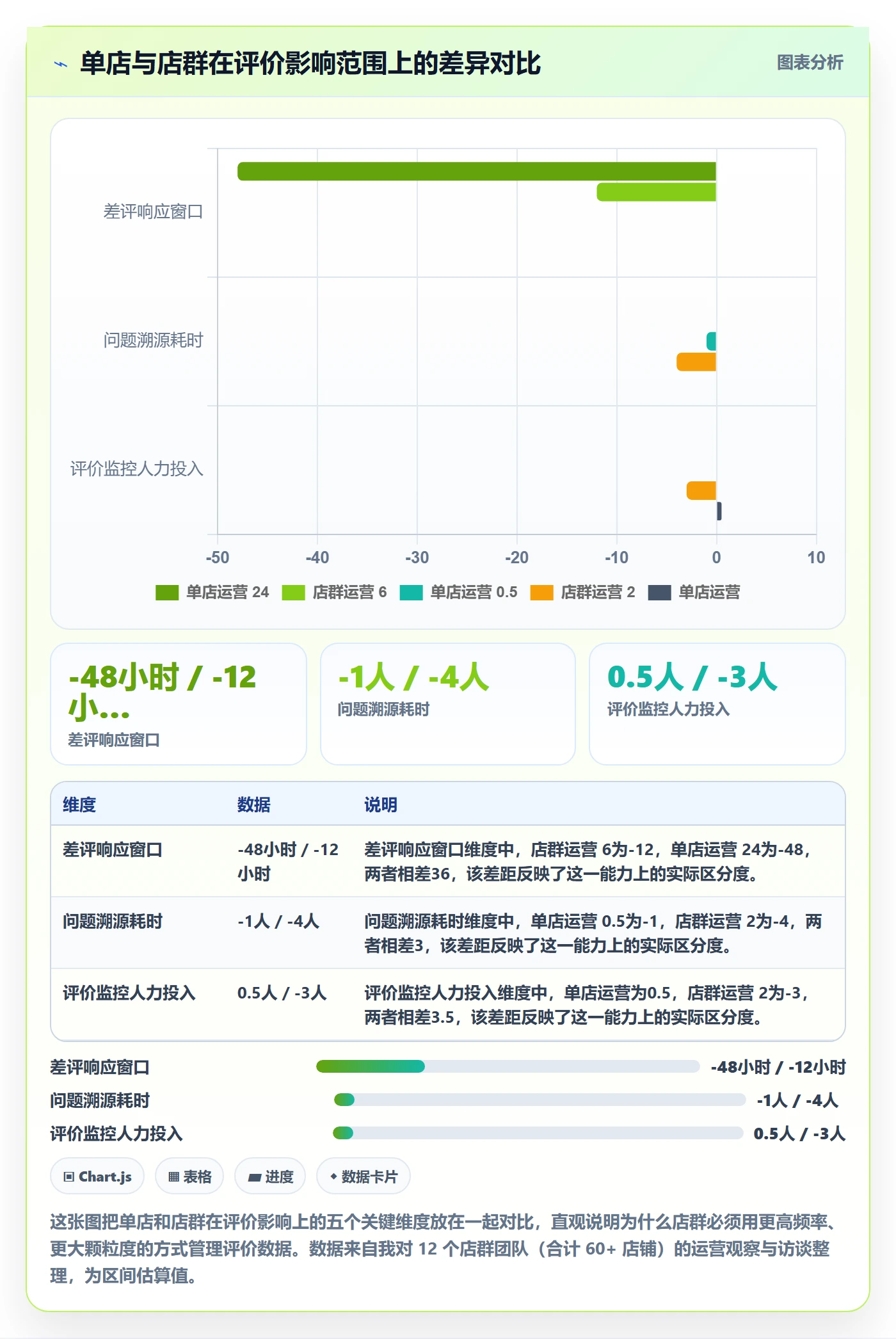Click the 评价监控人力投入 chart axis label
The image size is (896, 1339).
pos(137,469)
